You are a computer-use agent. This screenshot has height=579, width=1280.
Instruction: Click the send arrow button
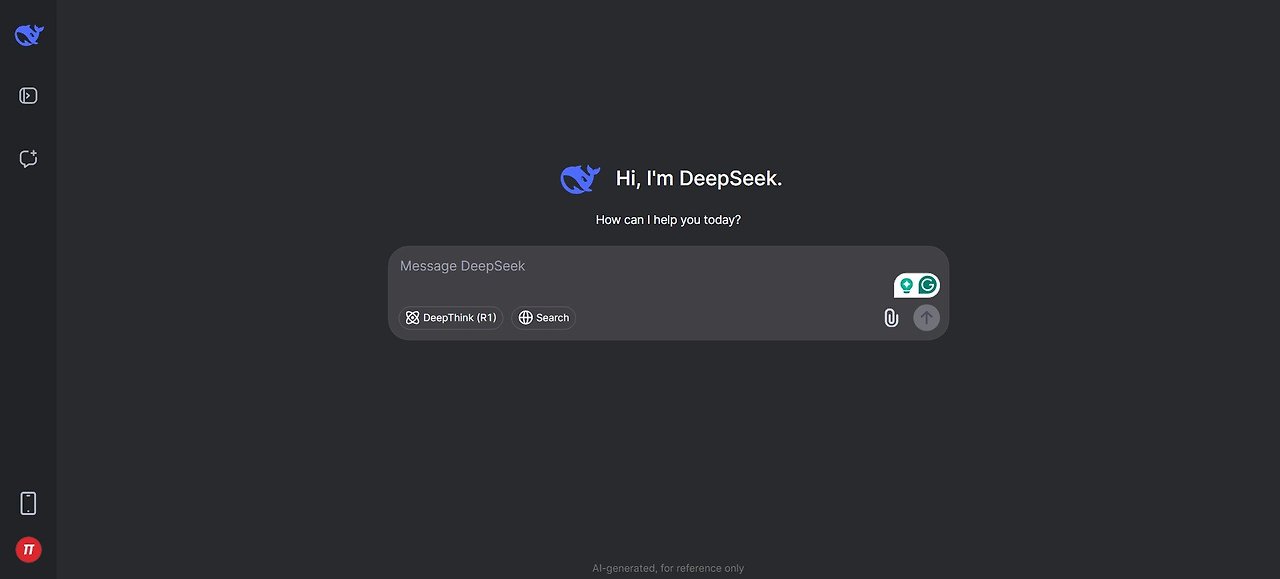(926, 318)
